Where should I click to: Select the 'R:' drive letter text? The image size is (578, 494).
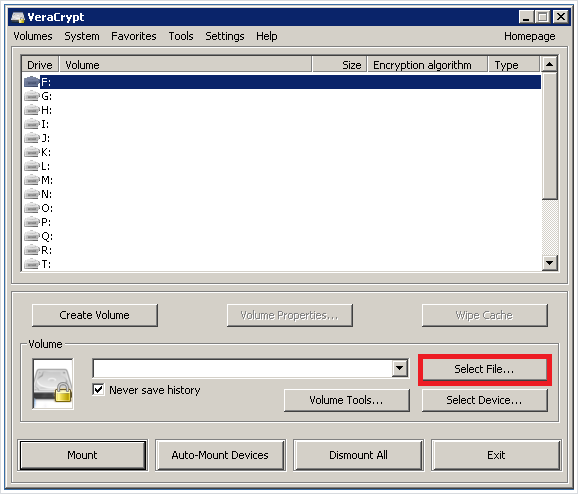pyautogui.click(x=46, y=250)
